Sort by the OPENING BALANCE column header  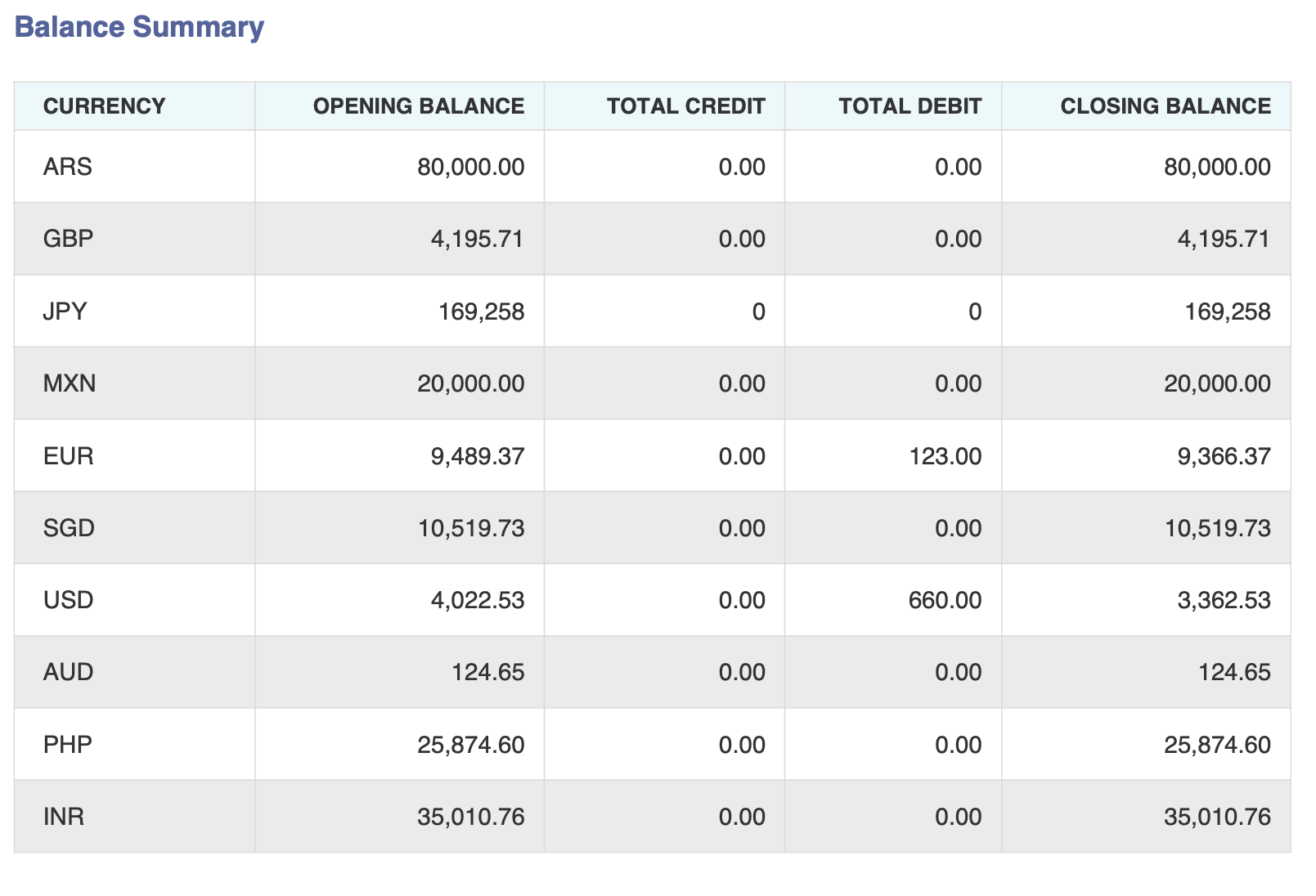coord(417,105)
